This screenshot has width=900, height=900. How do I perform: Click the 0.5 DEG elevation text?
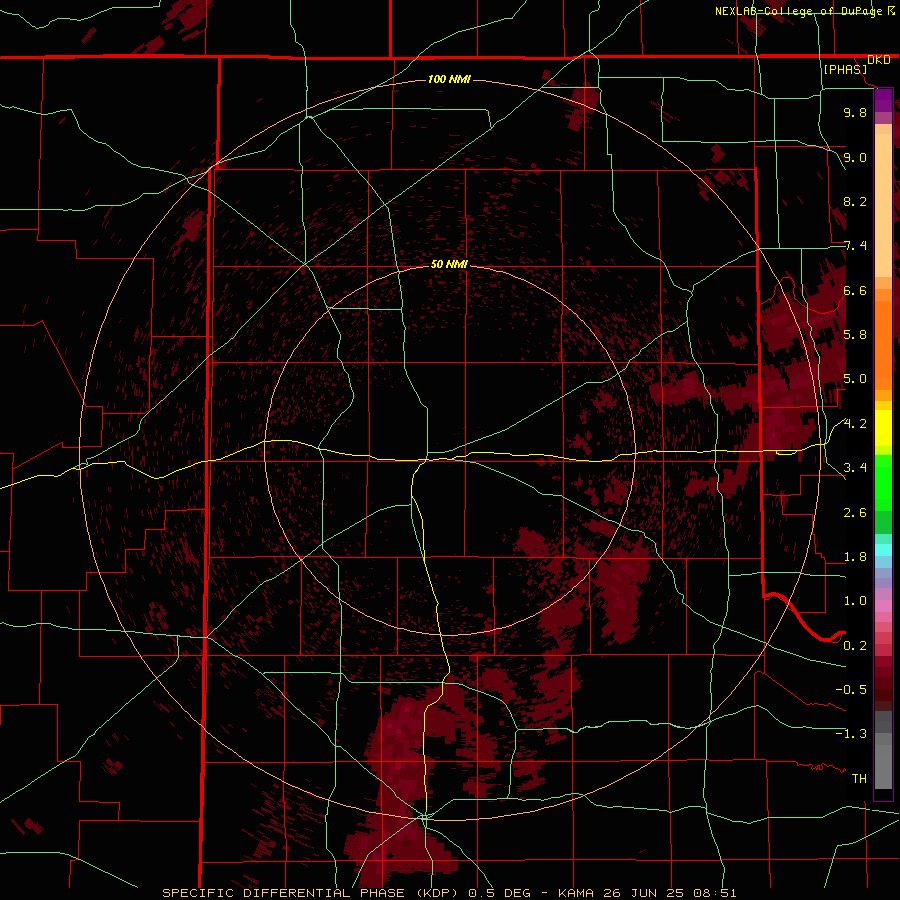click(498, 893)
